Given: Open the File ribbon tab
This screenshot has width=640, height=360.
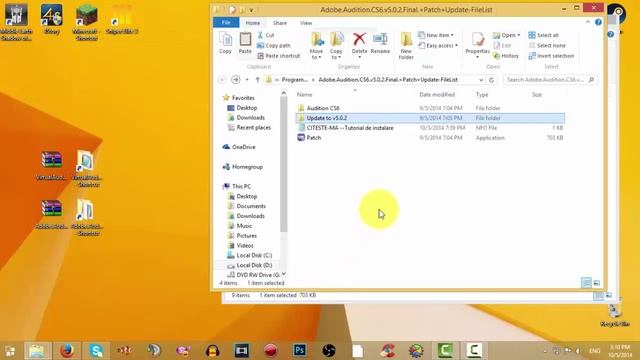Looking at the screenshot, I should click(226, 23).
